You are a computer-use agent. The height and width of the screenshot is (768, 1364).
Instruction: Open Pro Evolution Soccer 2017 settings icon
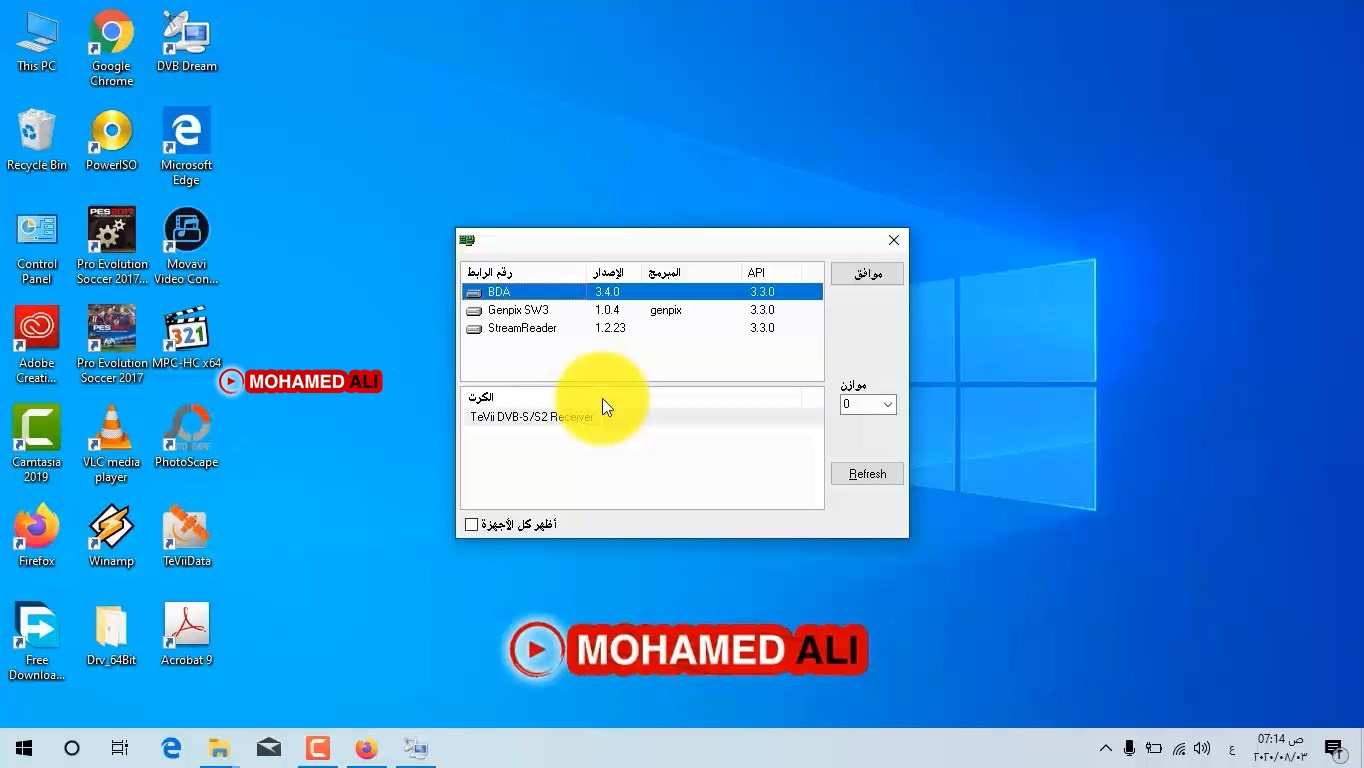click(x=111, y=247)
